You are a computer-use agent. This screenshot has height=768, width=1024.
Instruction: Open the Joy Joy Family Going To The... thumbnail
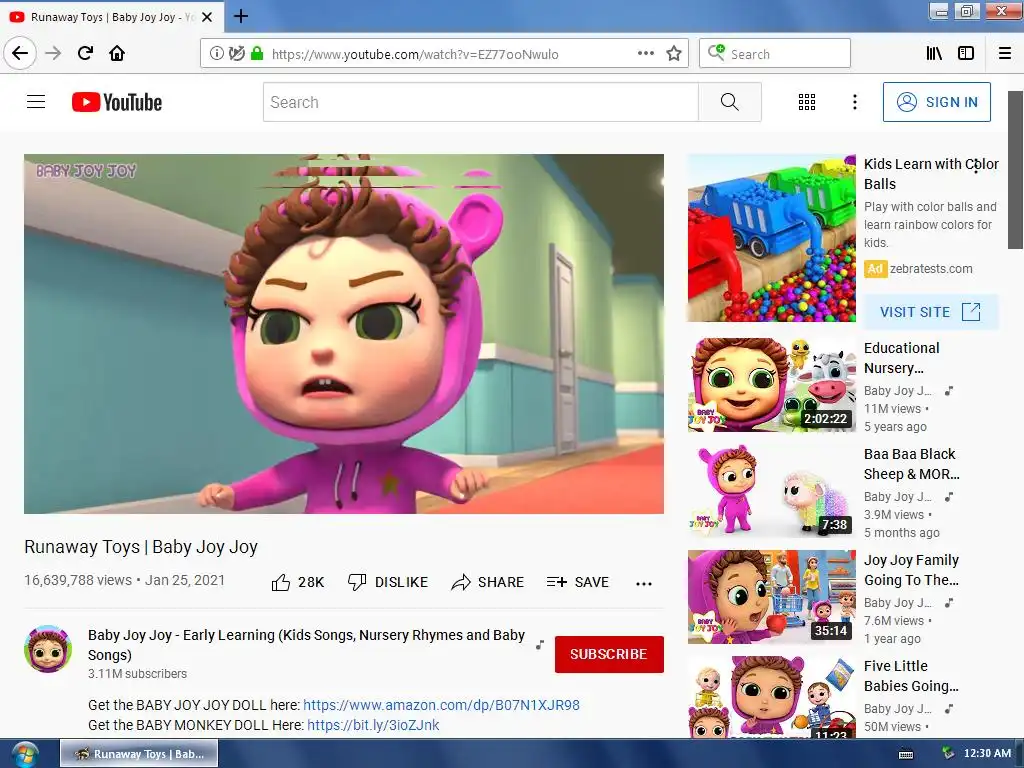(771, 597)
